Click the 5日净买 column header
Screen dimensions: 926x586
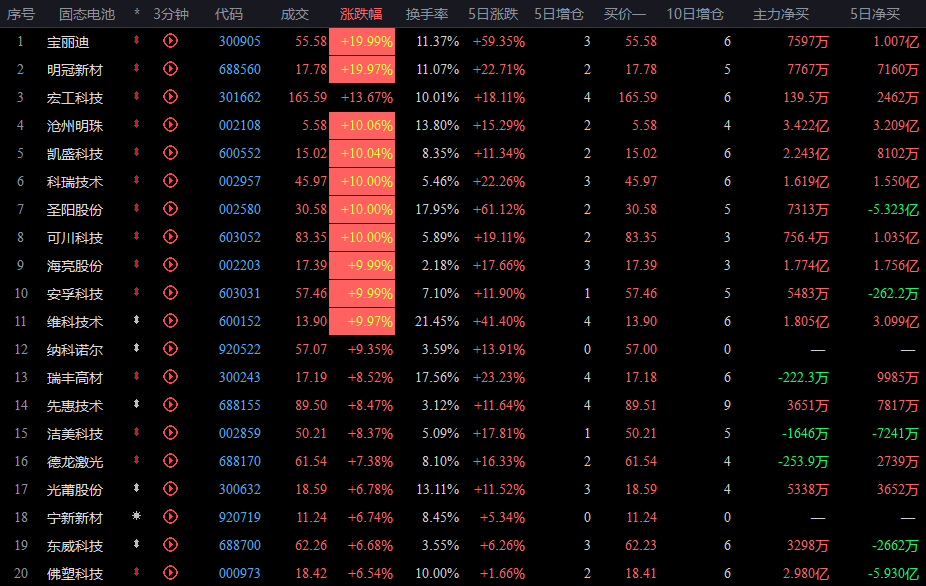[x=874, y=14]
